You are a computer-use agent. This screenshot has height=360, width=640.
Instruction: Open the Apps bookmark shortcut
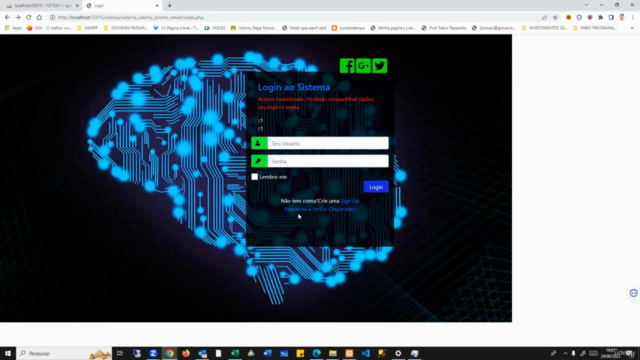[x=13, y=28]
